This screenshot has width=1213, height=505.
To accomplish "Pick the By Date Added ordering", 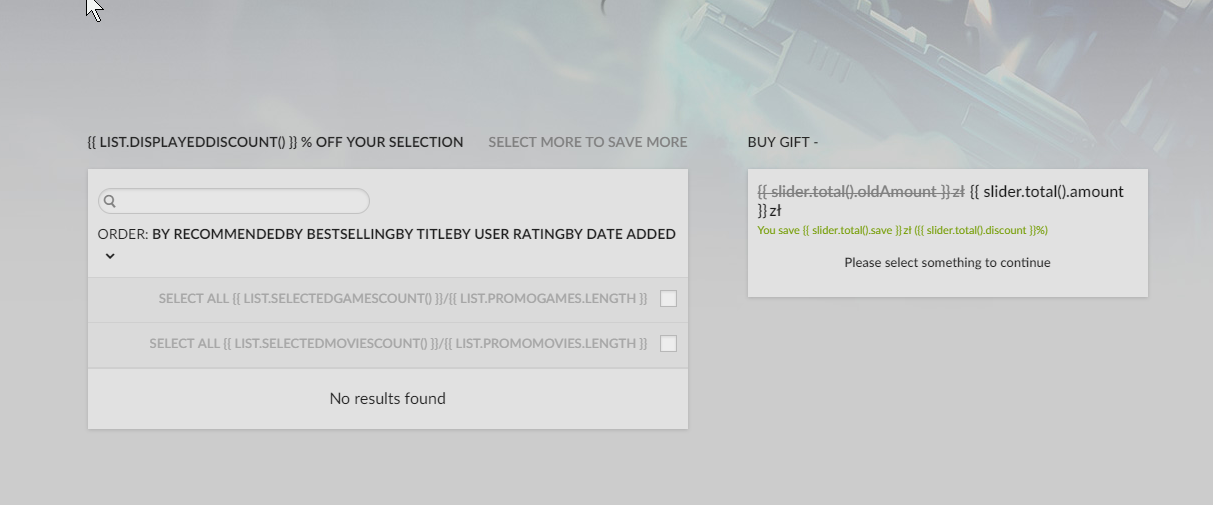I will 620,234.
